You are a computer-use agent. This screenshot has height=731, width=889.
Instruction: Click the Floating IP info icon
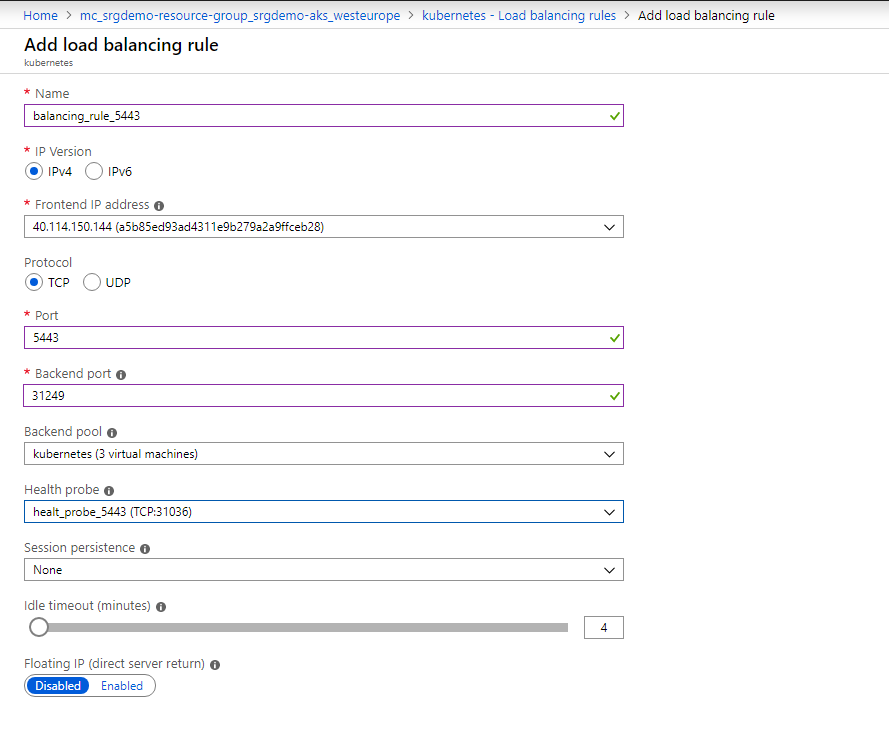(x=213, y=664)
